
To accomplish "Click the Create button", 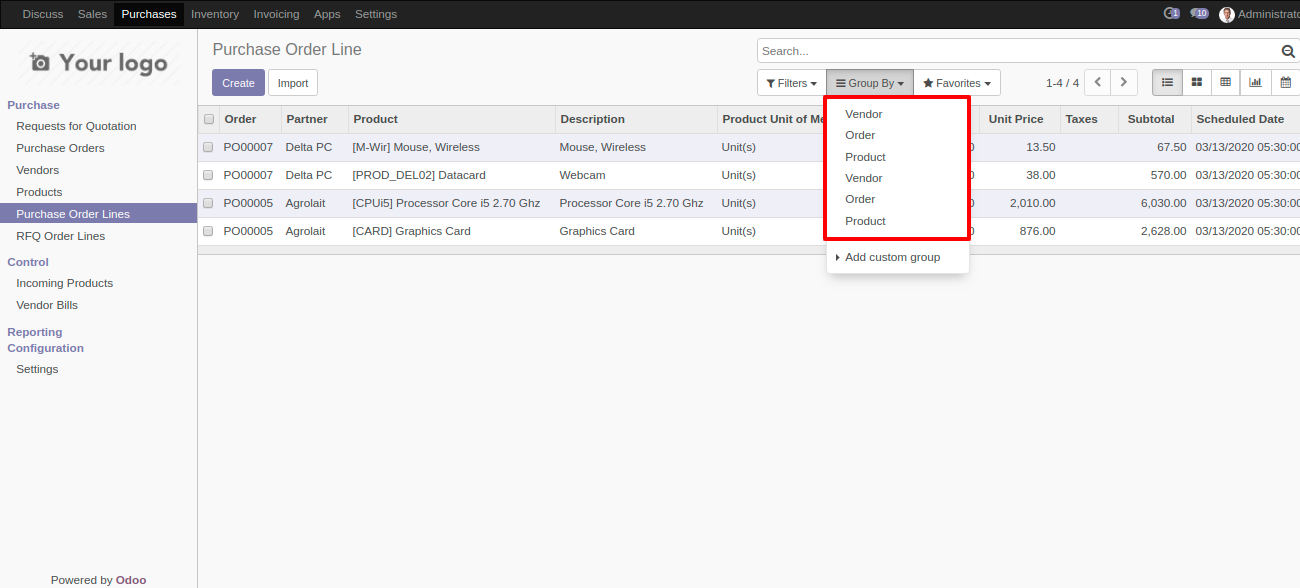I will click(238, 83).
